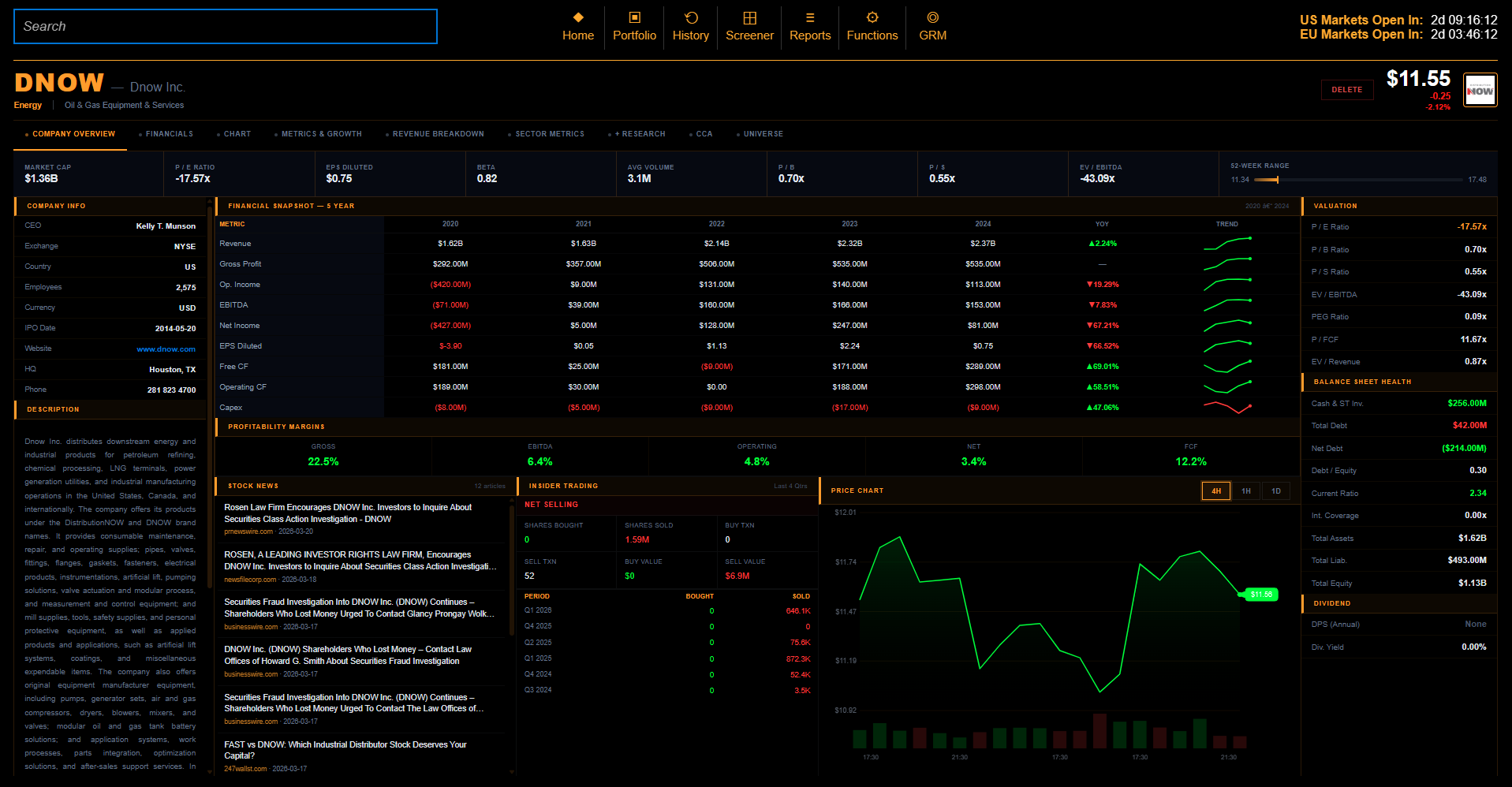This screenshot has height=787, width=1512.
Task: Open the + Research tab
Action: click(637, 134)
